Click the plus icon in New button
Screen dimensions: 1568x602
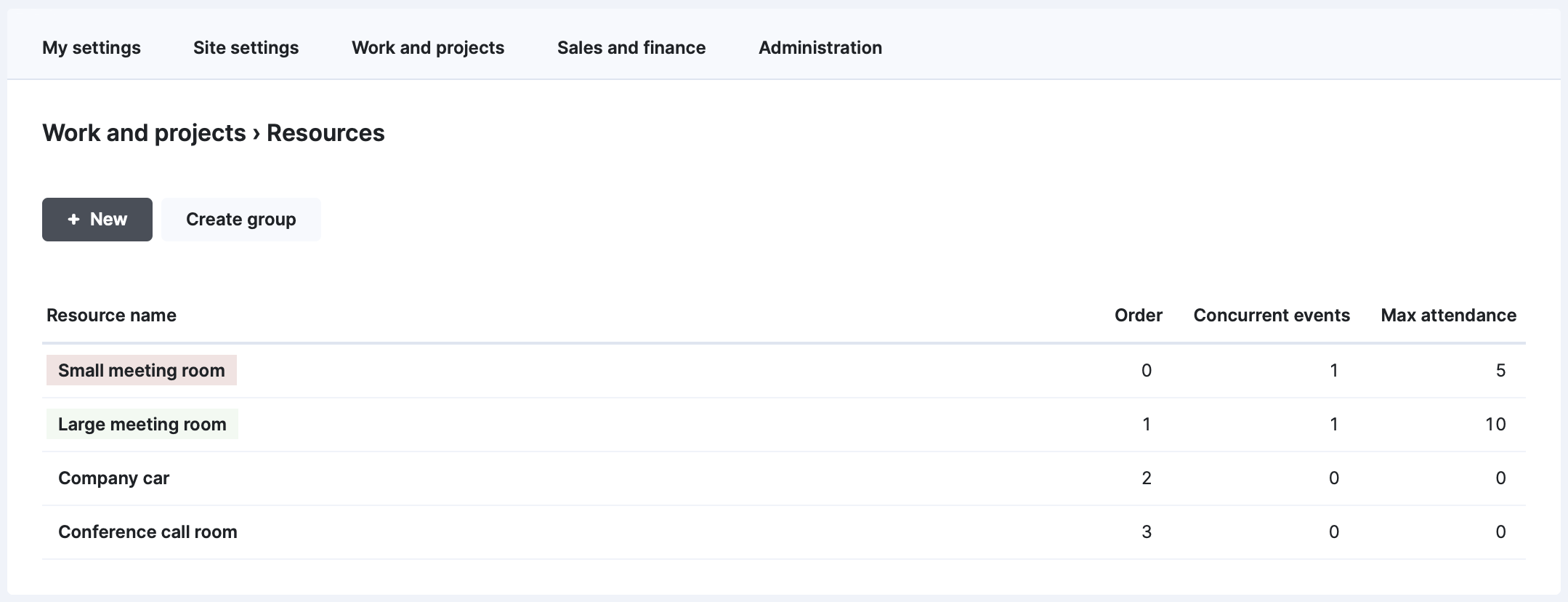coord(73,220)
